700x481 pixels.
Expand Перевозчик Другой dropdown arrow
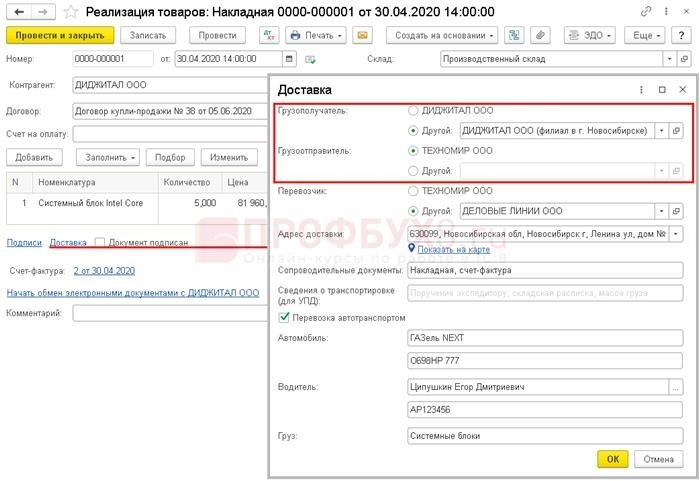pos(662,211)
